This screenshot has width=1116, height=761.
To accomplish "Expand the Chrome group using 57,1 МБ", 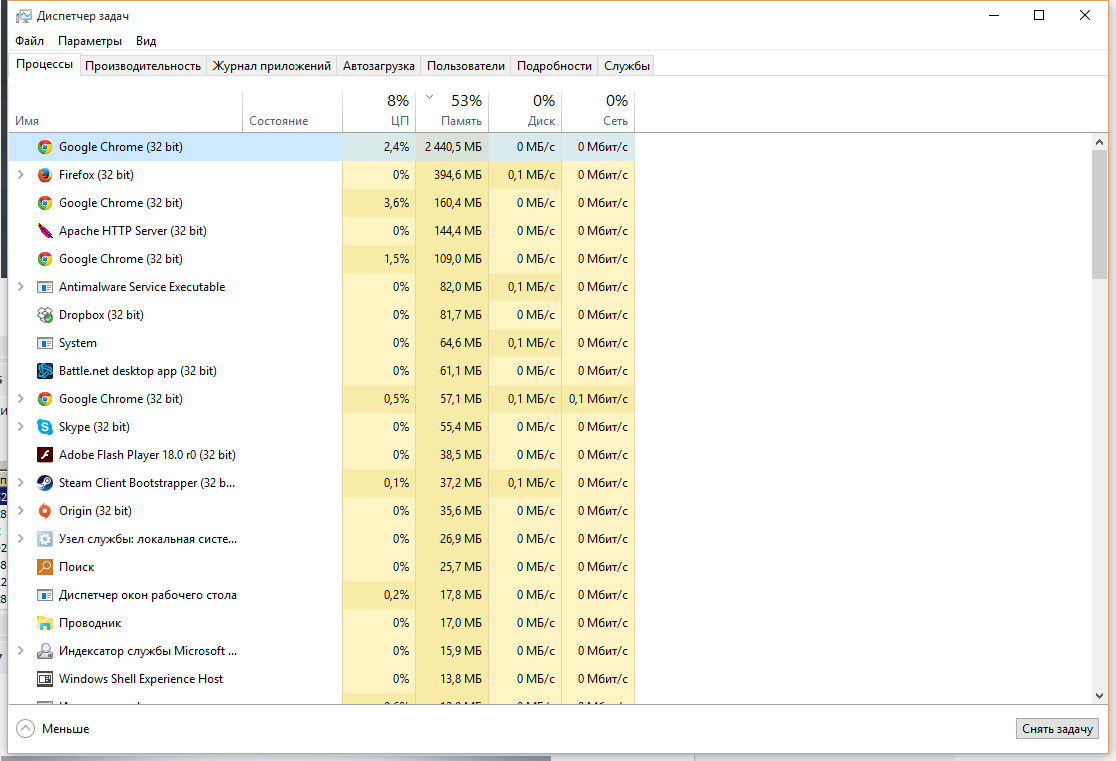I will click(21, 399).
